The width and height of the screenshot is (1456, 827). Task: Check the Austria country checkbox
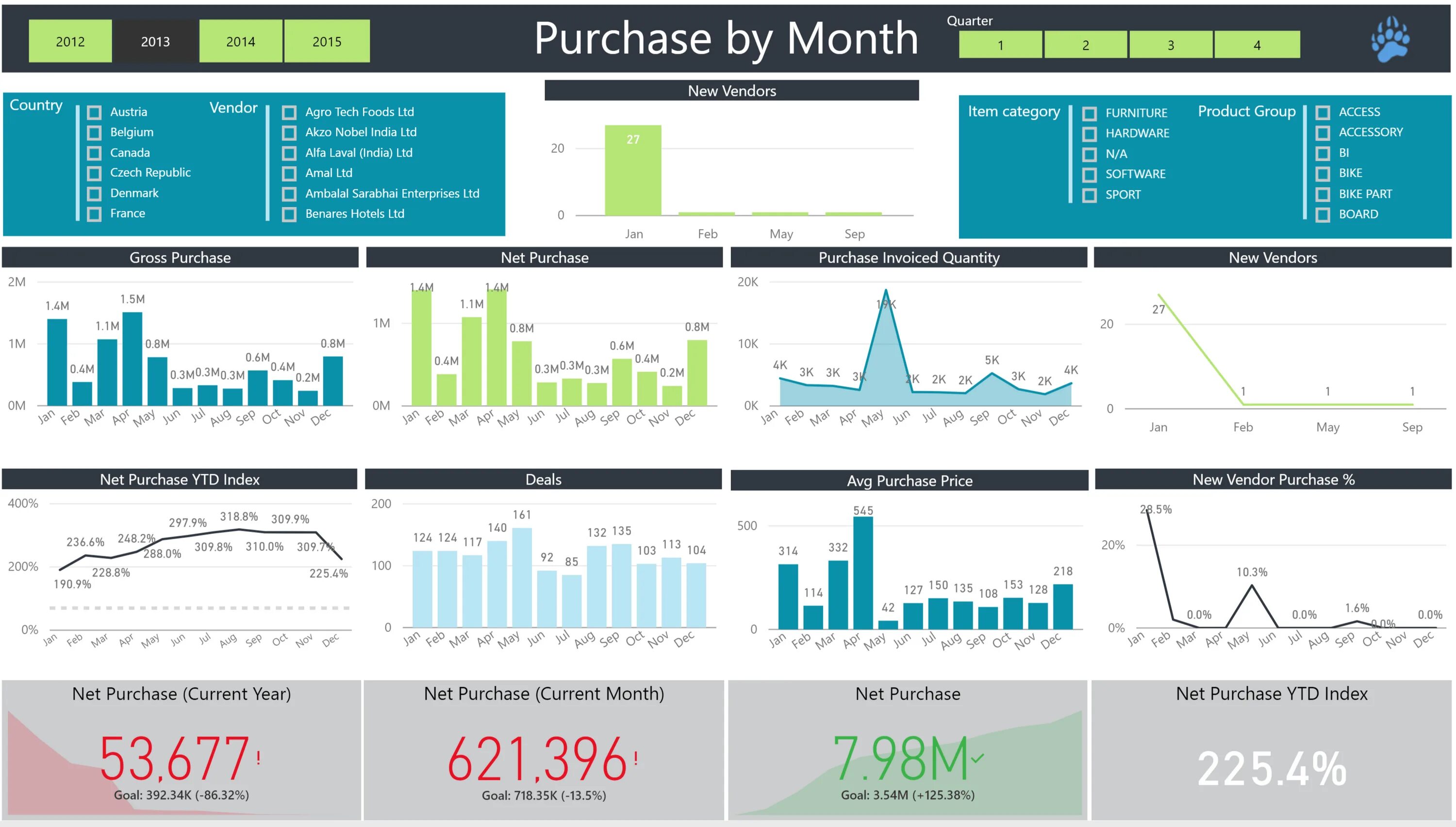pos(94,113)
